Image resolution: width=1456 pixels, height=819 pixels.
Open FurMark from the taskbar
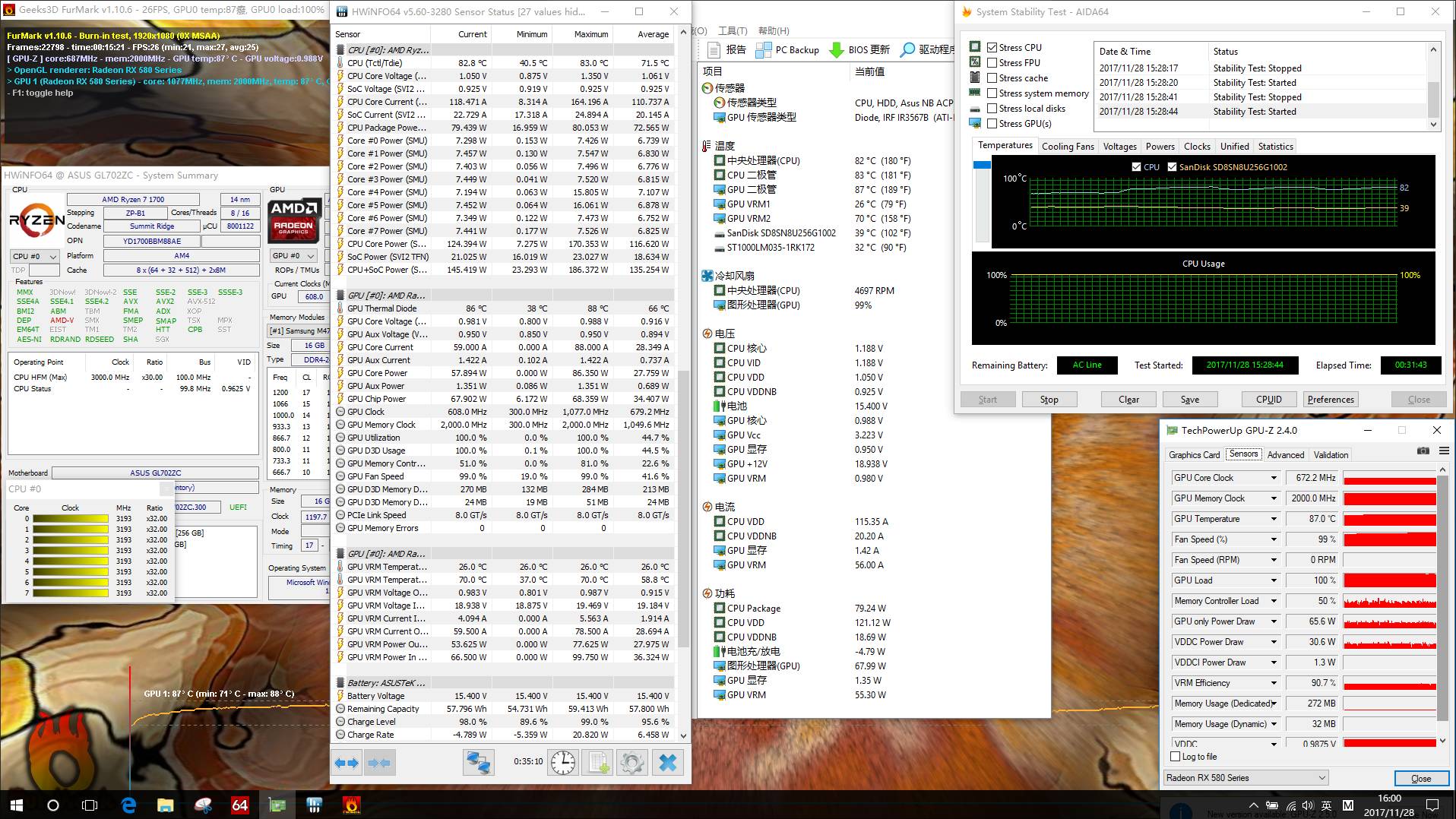tap(351, 804)
